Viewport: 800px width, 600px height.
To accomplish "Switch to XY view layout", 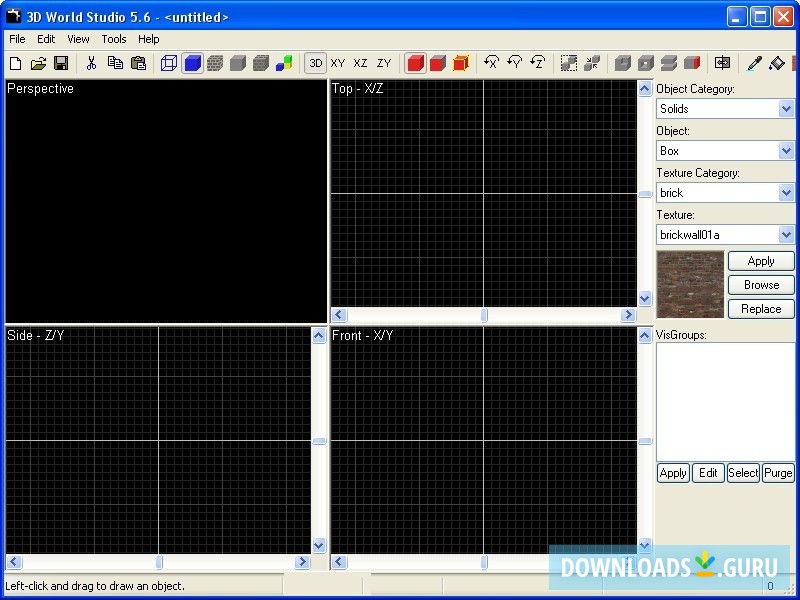I will (x=338, y=63).
